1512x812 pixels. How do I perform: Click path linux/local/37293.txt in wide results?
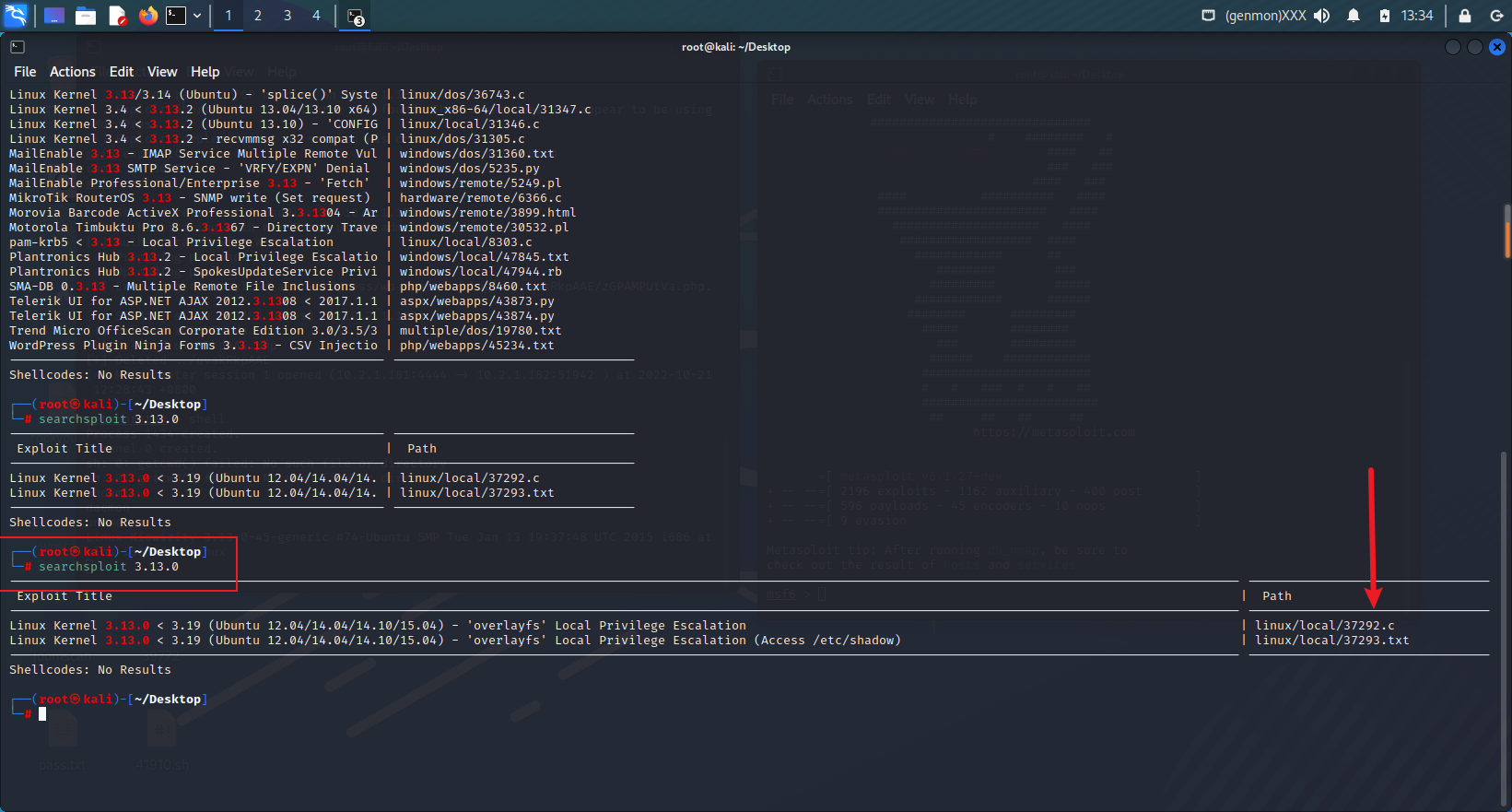point(1331,641)
